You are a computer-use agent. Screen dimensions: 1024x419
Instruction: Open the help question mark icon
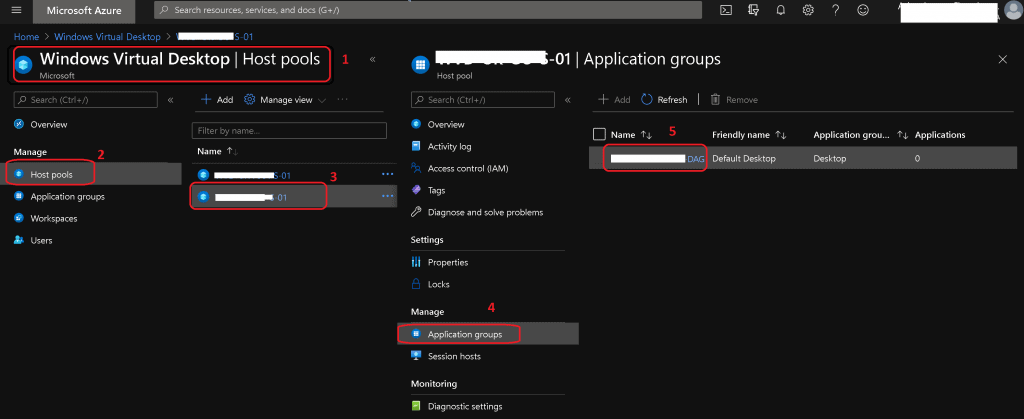coord(835,10)
